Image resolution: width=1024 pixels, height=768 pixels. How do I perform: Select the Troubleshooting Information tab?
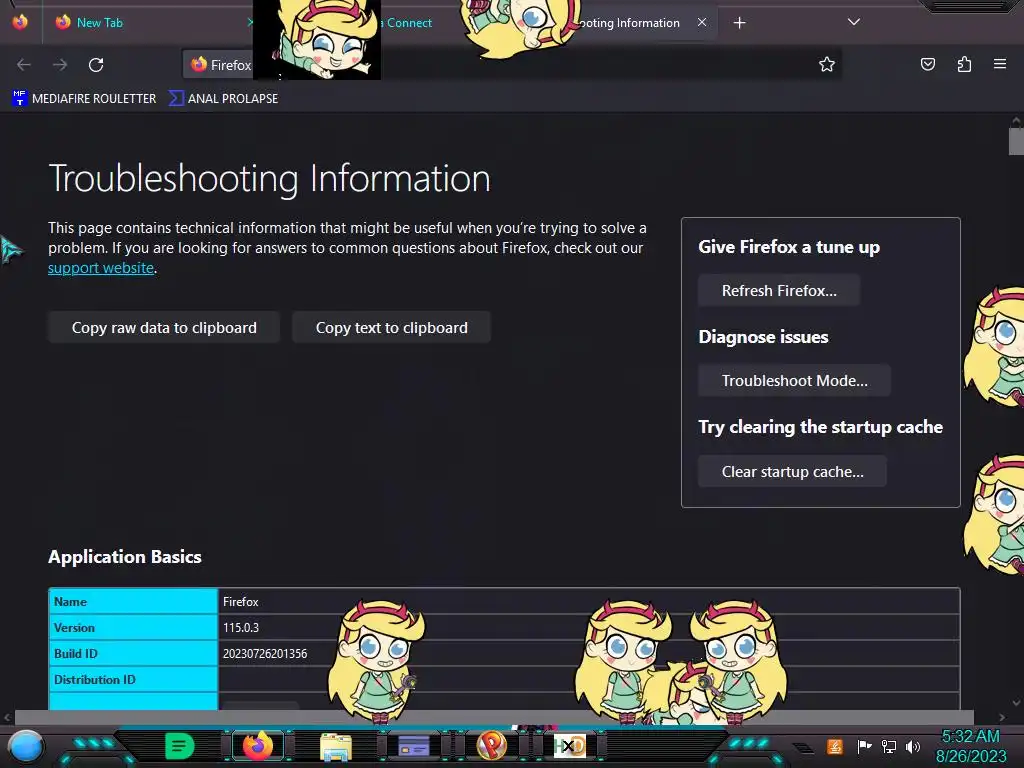pyautogui.click(x=628, y=23)
